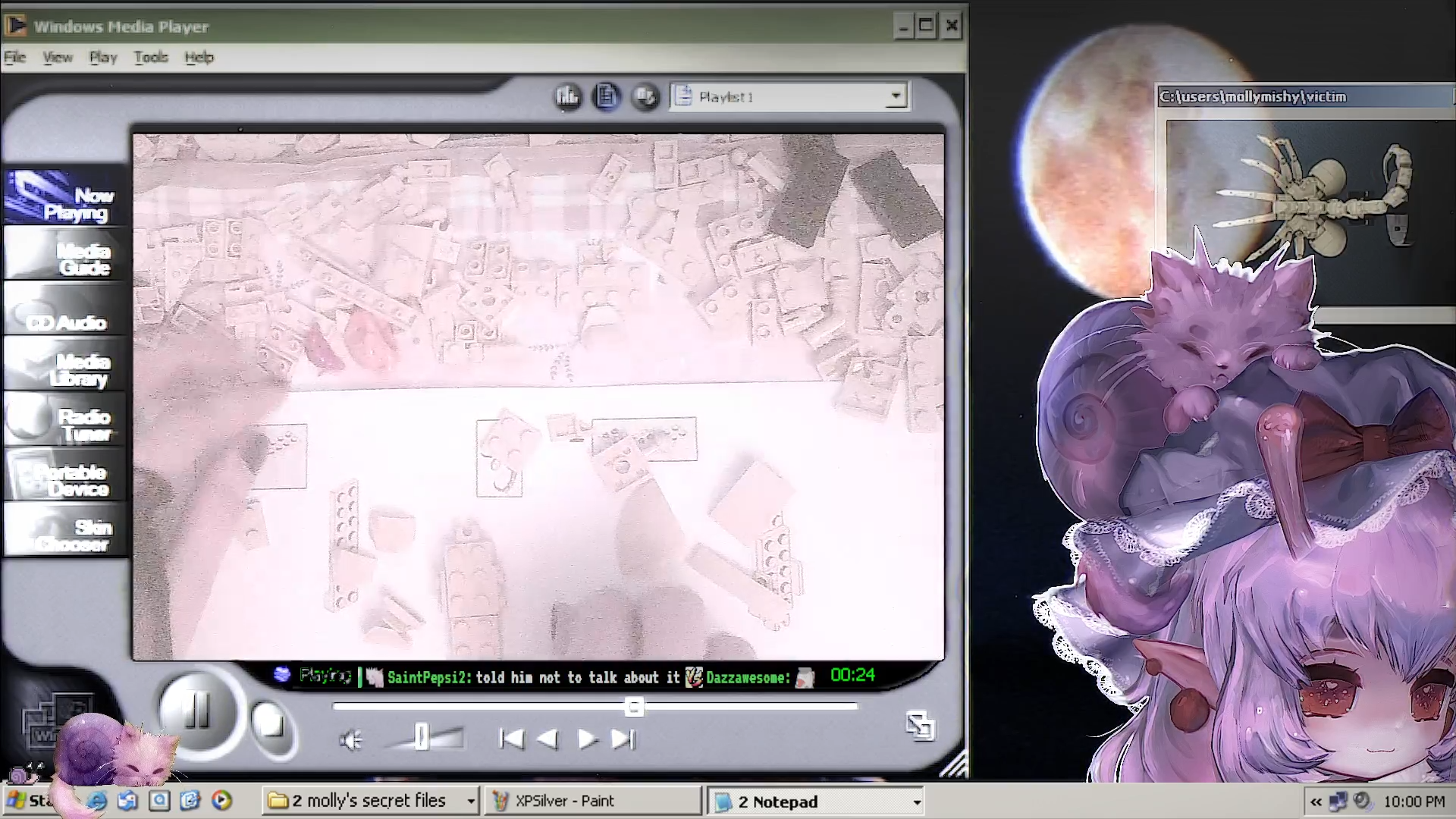Switch to XPSilver - Paint window

[x=593, y=801]
